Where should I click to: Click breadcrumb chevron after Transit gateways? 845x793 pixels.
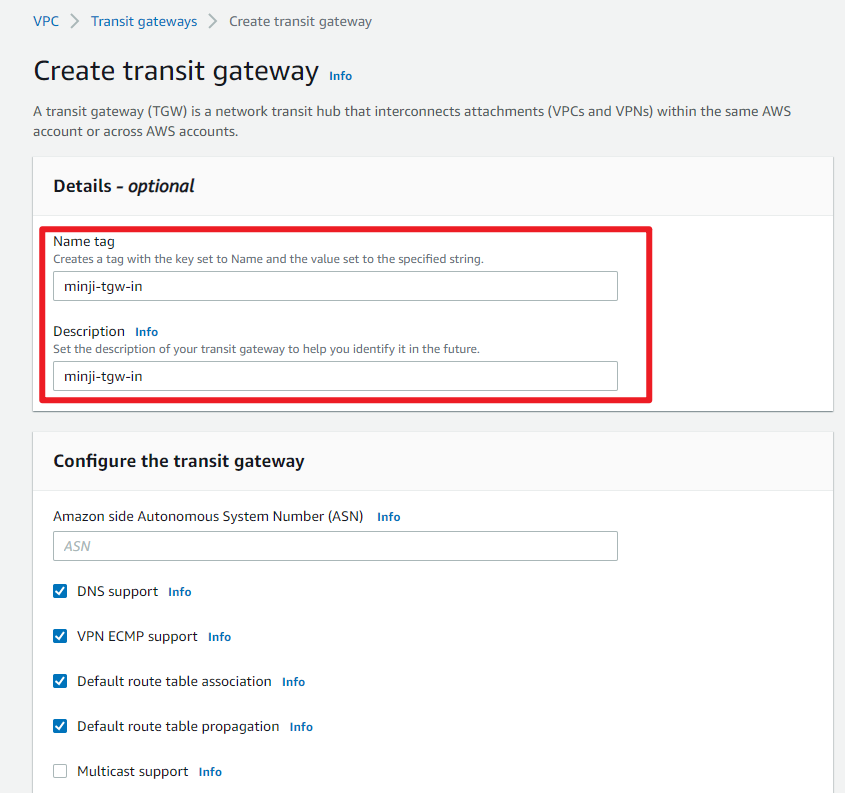pyautogui.click(x=213, y=21)
